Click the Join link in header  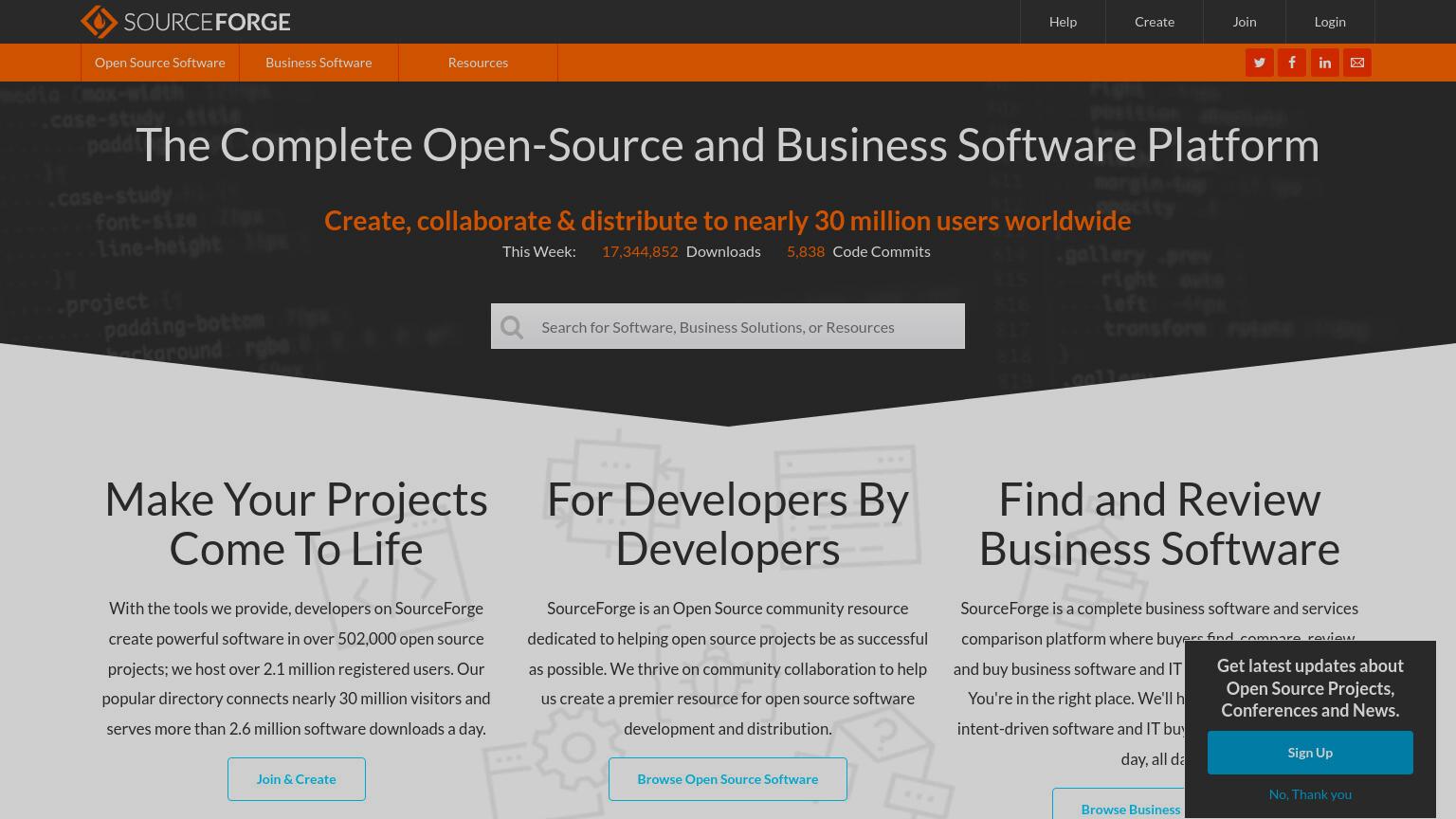click(x=1245, y=22)
